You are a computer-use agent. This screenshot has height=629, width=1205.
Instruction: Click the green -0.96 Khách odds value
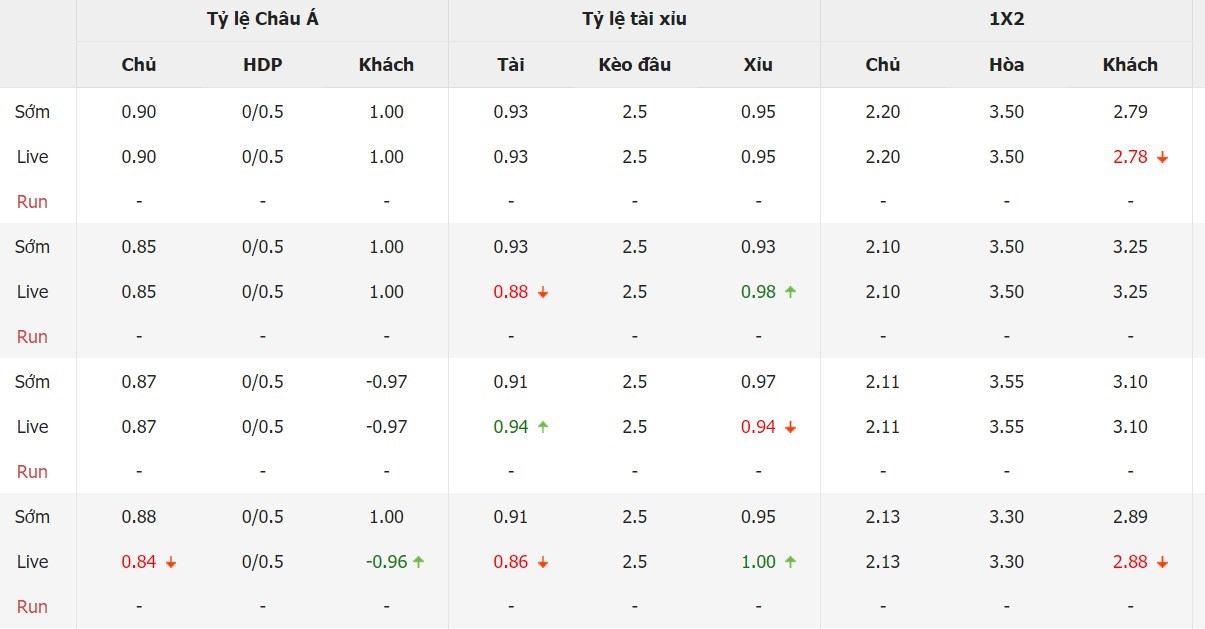point(386,562)
